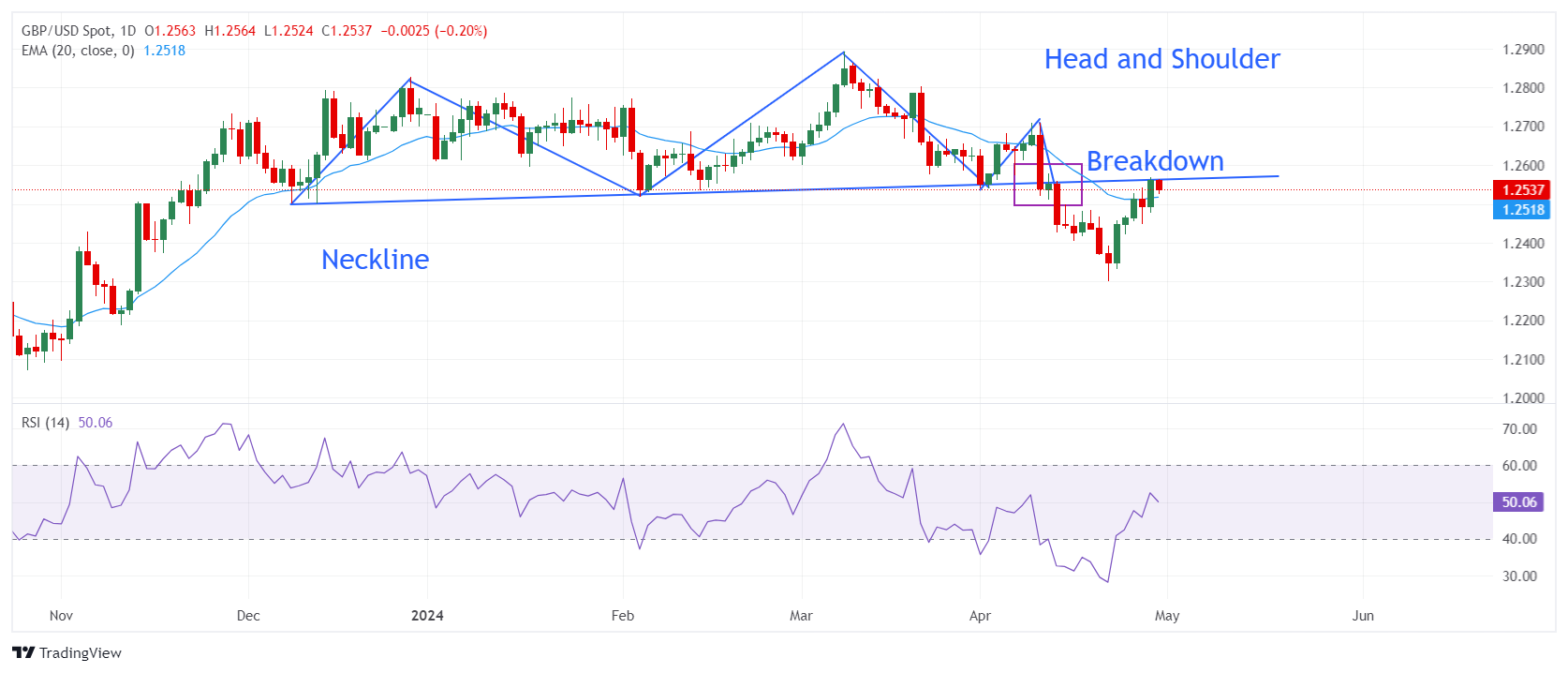Click the TradingView logo icon
The image size is (1568, 673).
(x=23, y=652)
